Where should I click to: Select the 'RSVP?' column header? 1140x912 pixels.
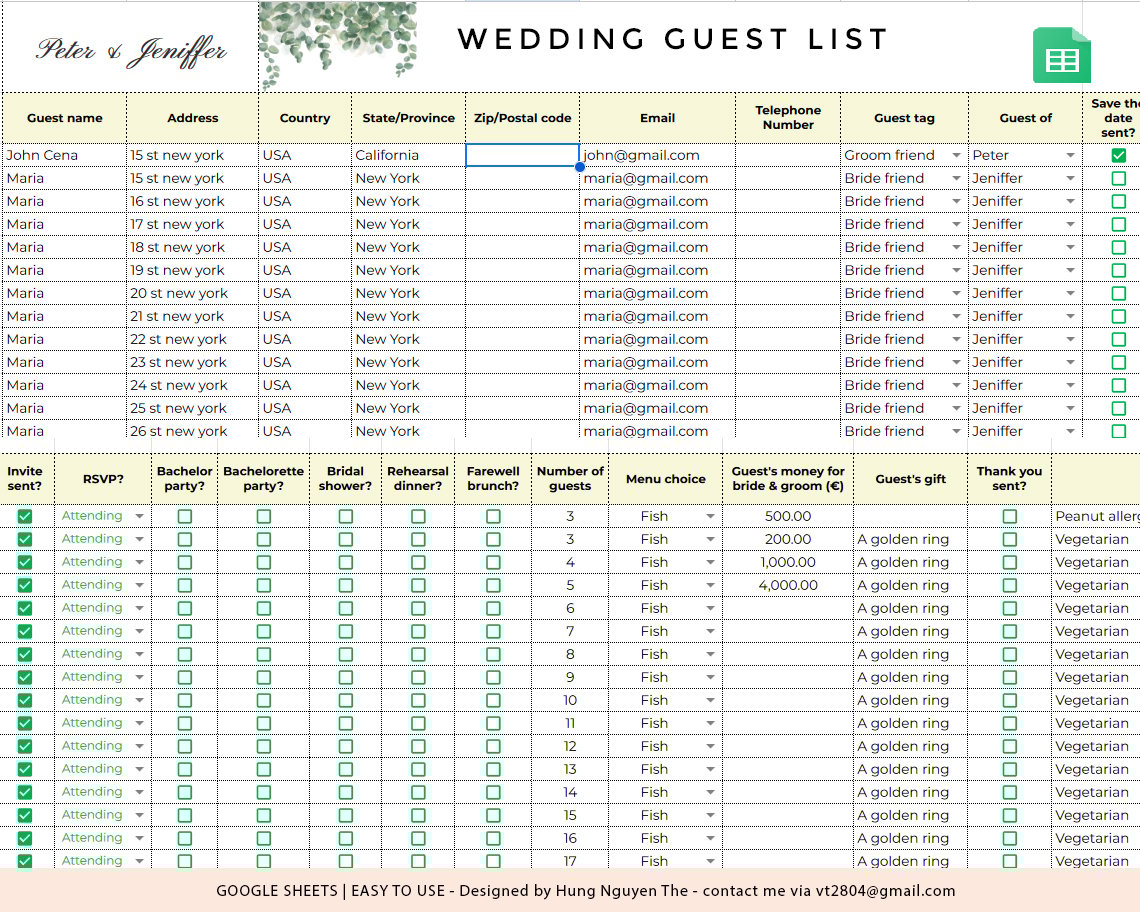(103, 479)
